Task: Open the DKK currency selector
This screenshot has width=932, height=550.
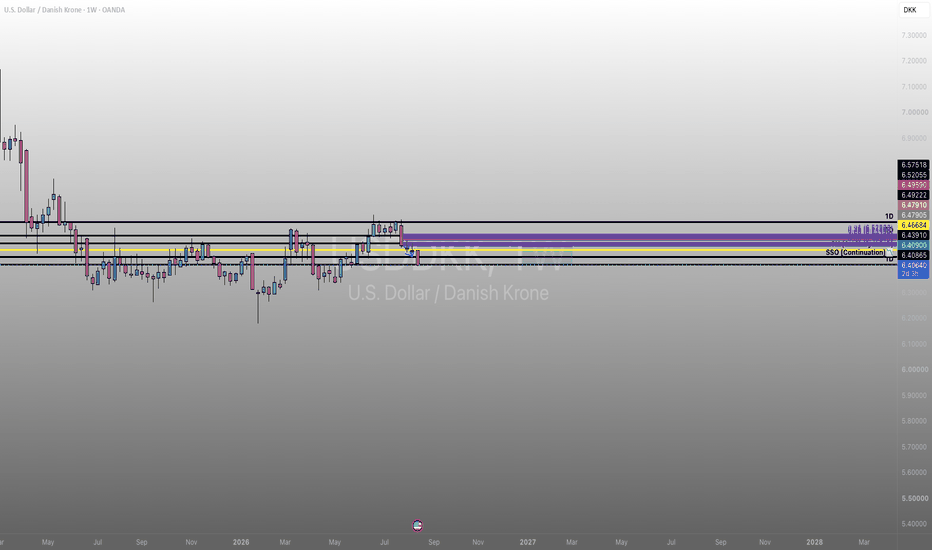Action: [x=914, y=10]
